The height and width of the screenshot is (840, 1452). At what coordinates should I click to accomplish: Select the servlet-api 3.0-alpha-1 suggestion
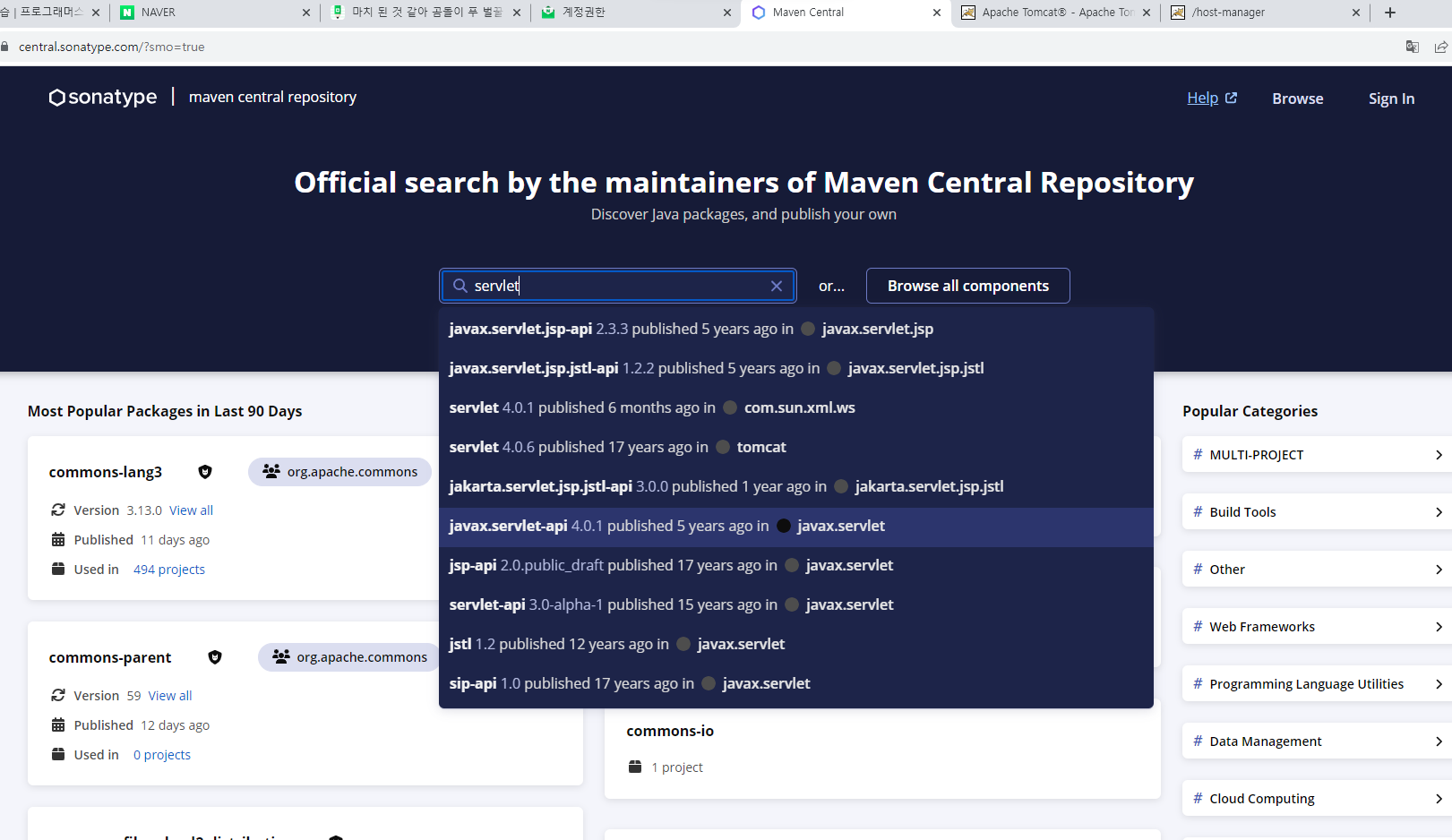[x=796, y=604]
